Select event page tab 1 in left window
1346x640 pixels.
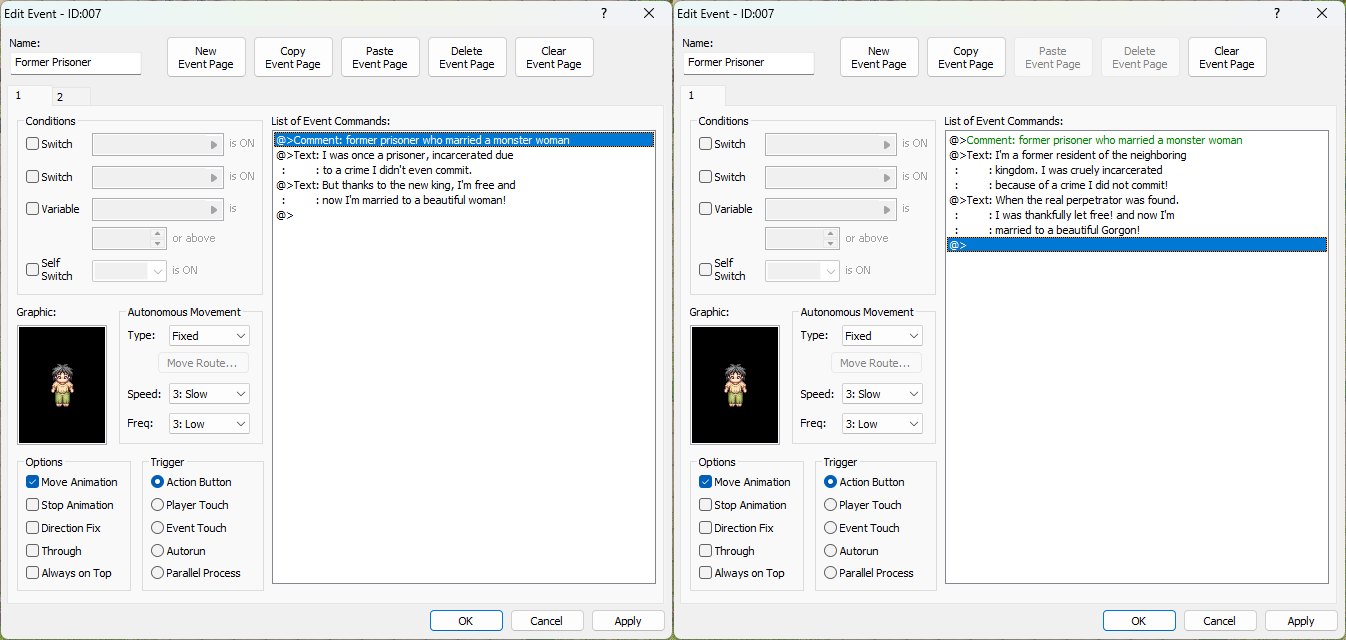pyautogui.click(x=29, y=95)
